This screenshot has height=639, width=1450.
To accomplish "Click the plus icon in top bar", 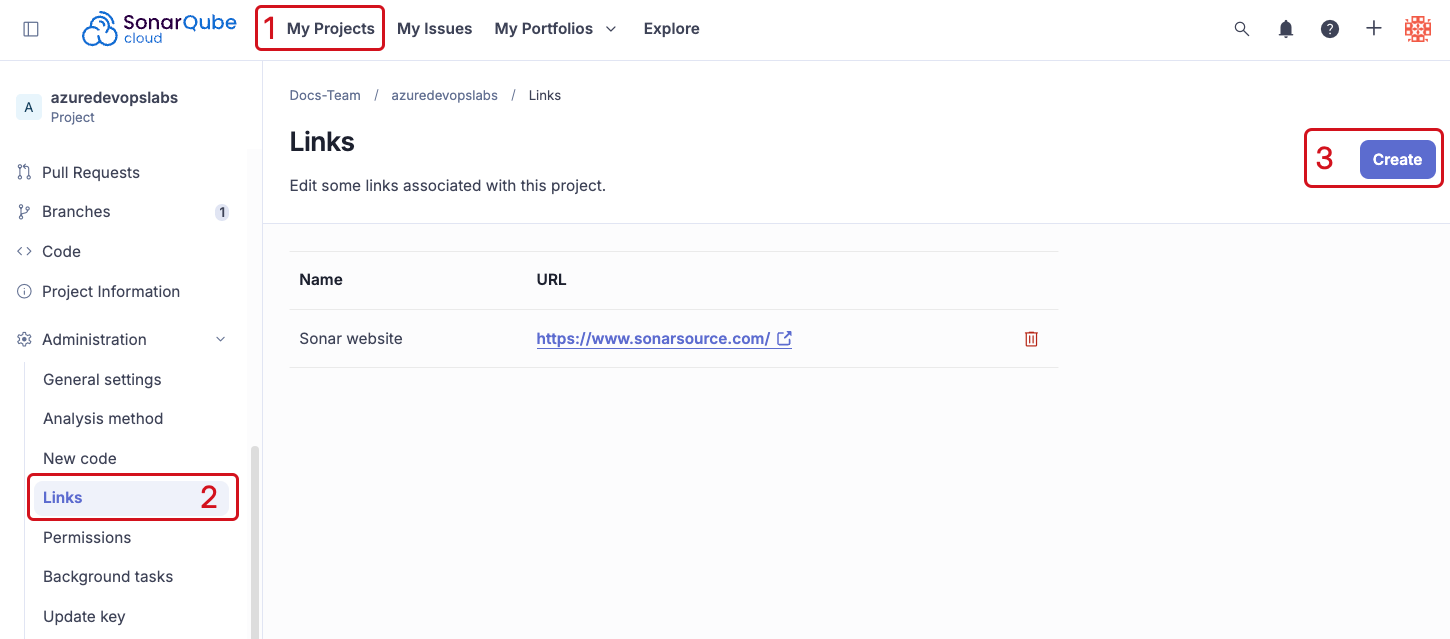I will [x=1374, y=29].
